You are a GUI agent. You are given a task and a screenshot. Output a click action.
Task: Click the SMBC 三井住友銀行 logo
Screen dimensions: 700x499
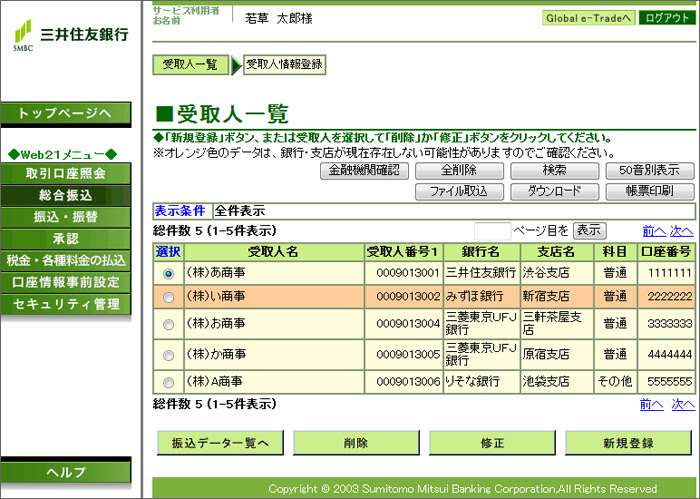[71, 35]
